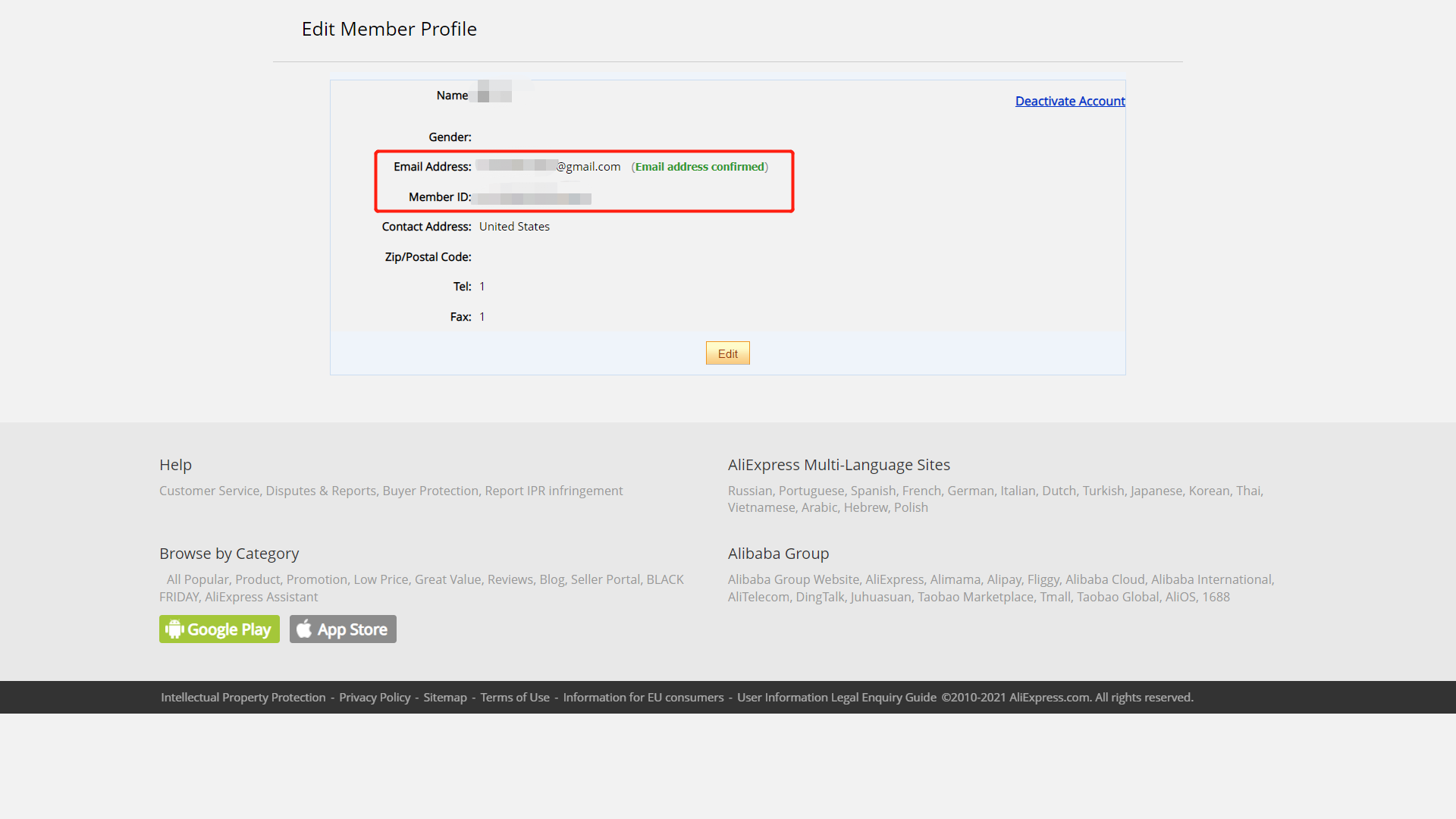Click on Privacy Policy footer link
Viewport: 1456px width, 819px height.
coord(375,697)
